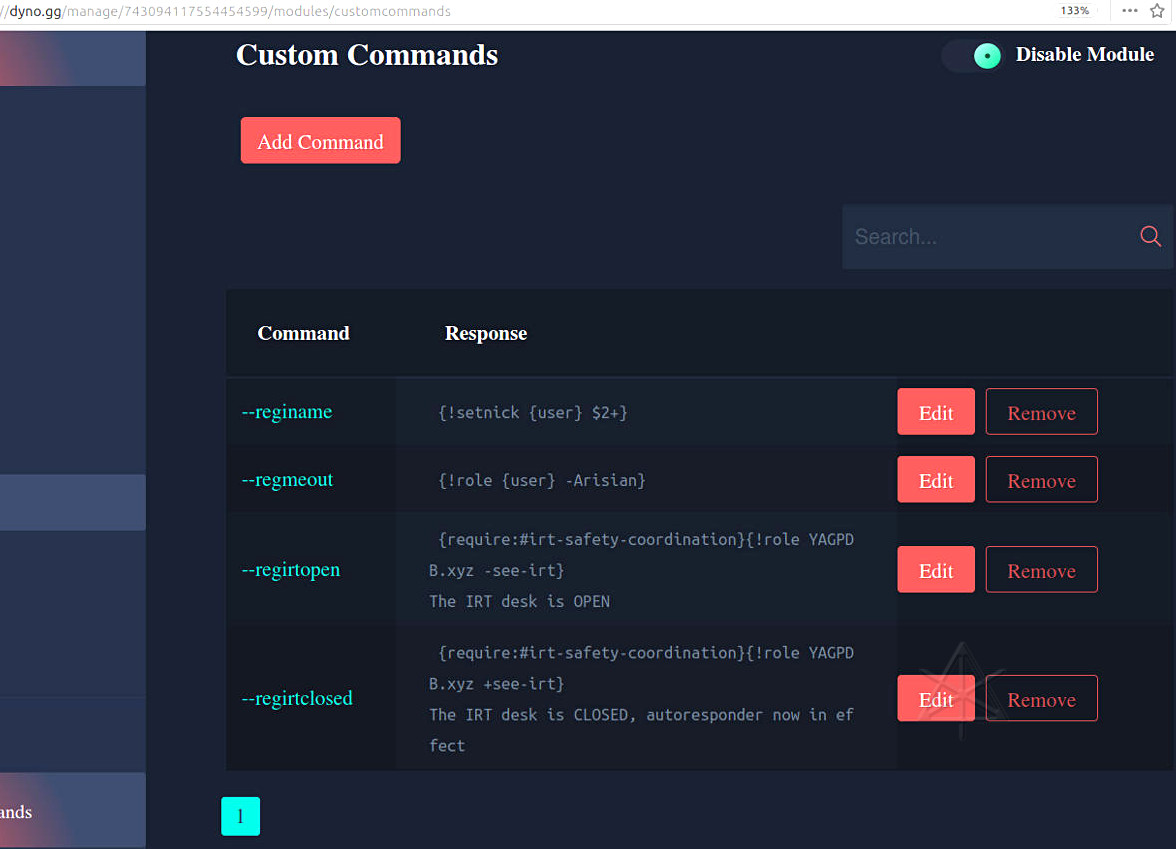Remove the --regirtclosed command

pyautogui.click(x=1041, y=699)
